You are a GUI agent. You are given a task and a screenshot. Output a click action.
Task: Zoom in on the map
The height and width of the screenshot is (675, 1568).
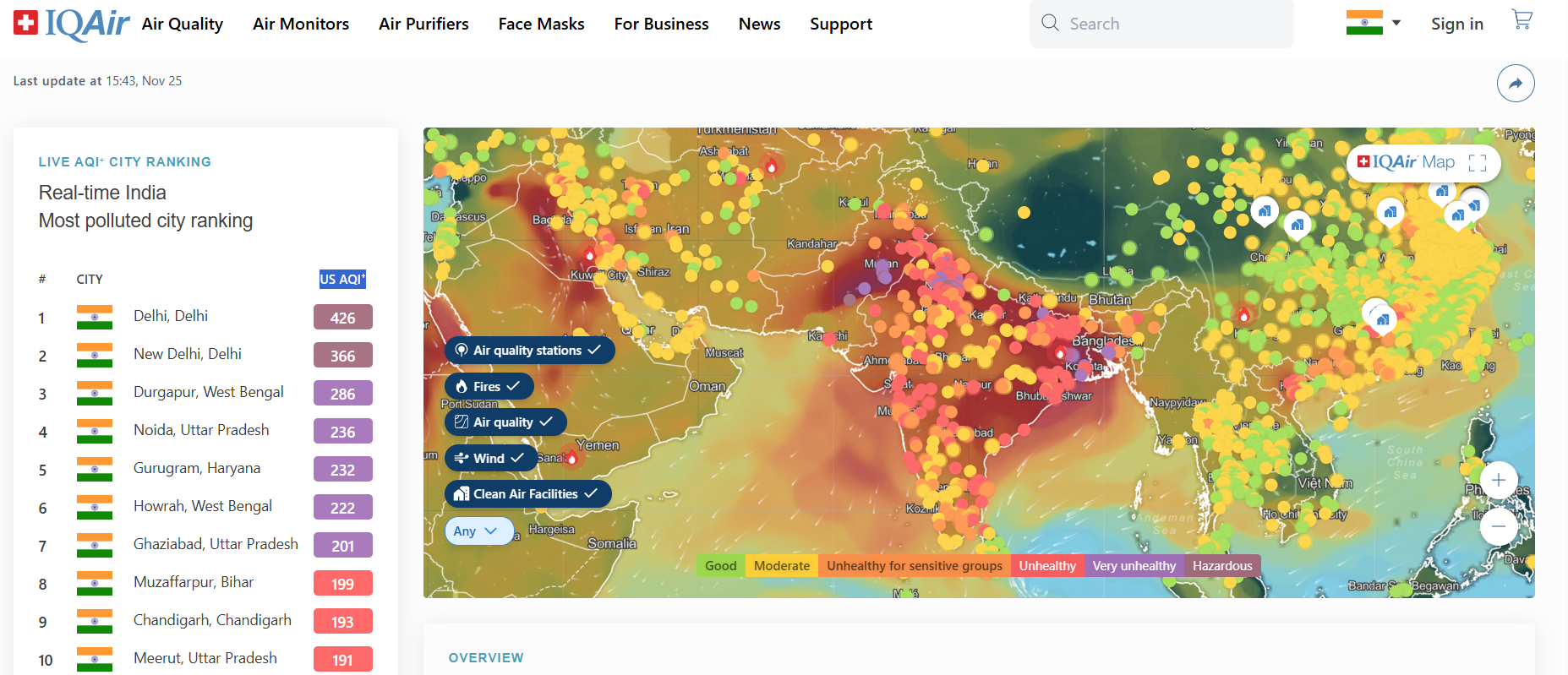click(1499, 480)
